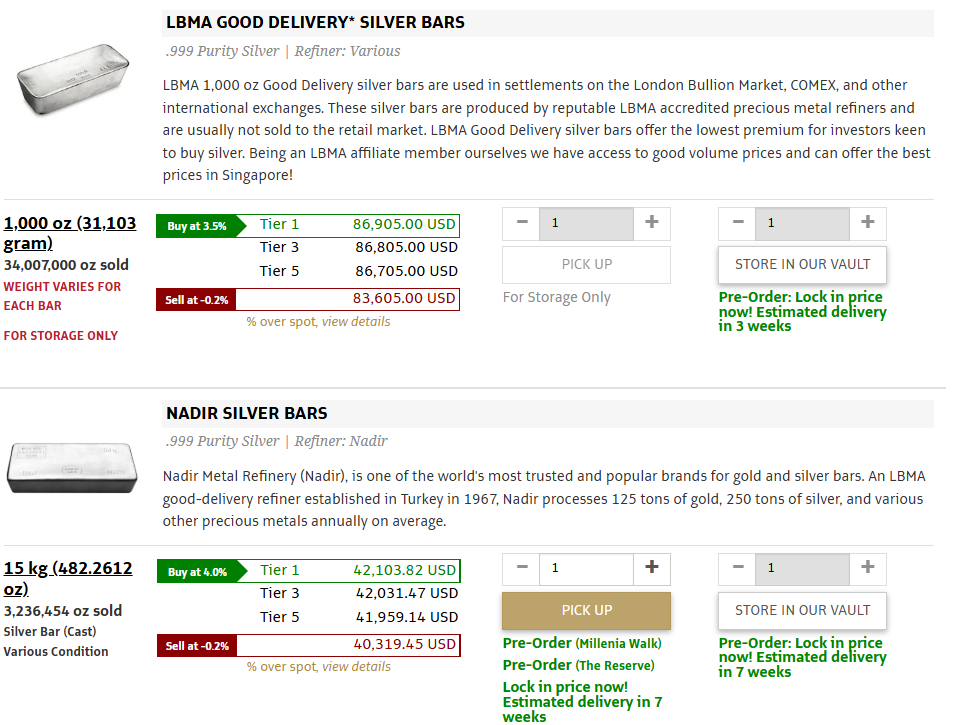
Task: Store the Nadir silver bar in vault
Action: tap(802, 610)
